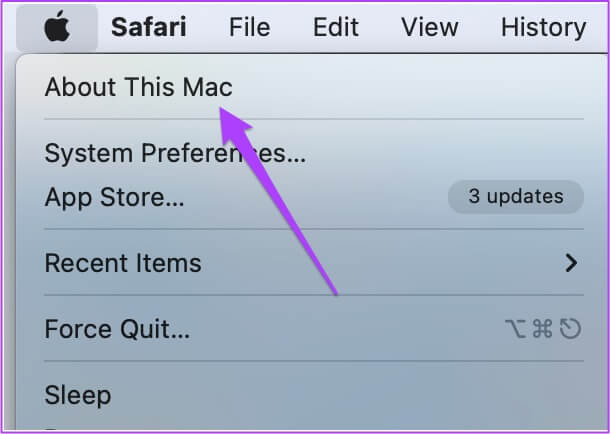
Task: Open the Apple logo menu
Action: pyautogui.click(x=56, y=27)
